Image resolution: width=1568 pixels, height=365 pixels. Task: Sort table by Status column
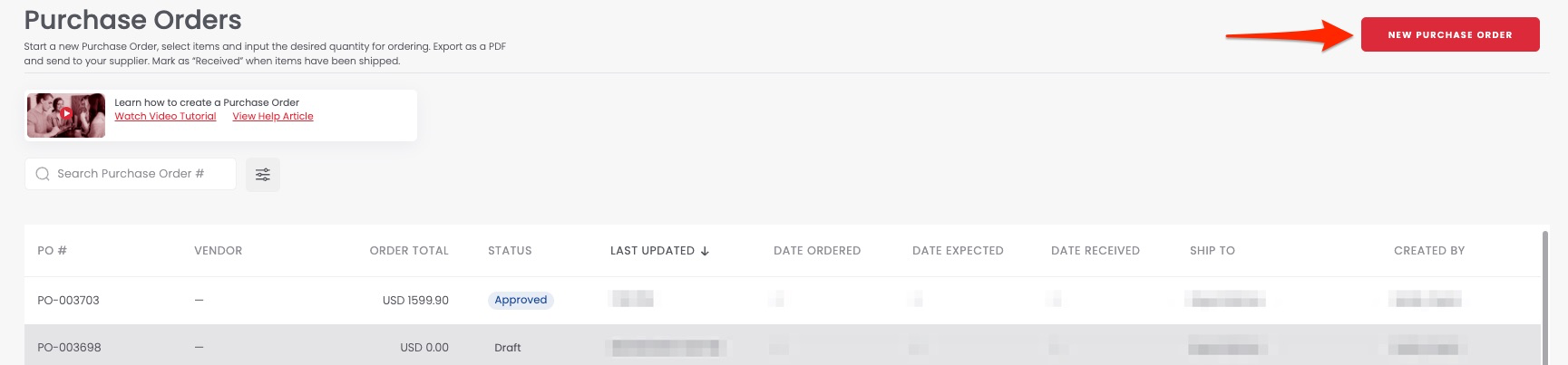pyautogui.click(x=510, y=251)
